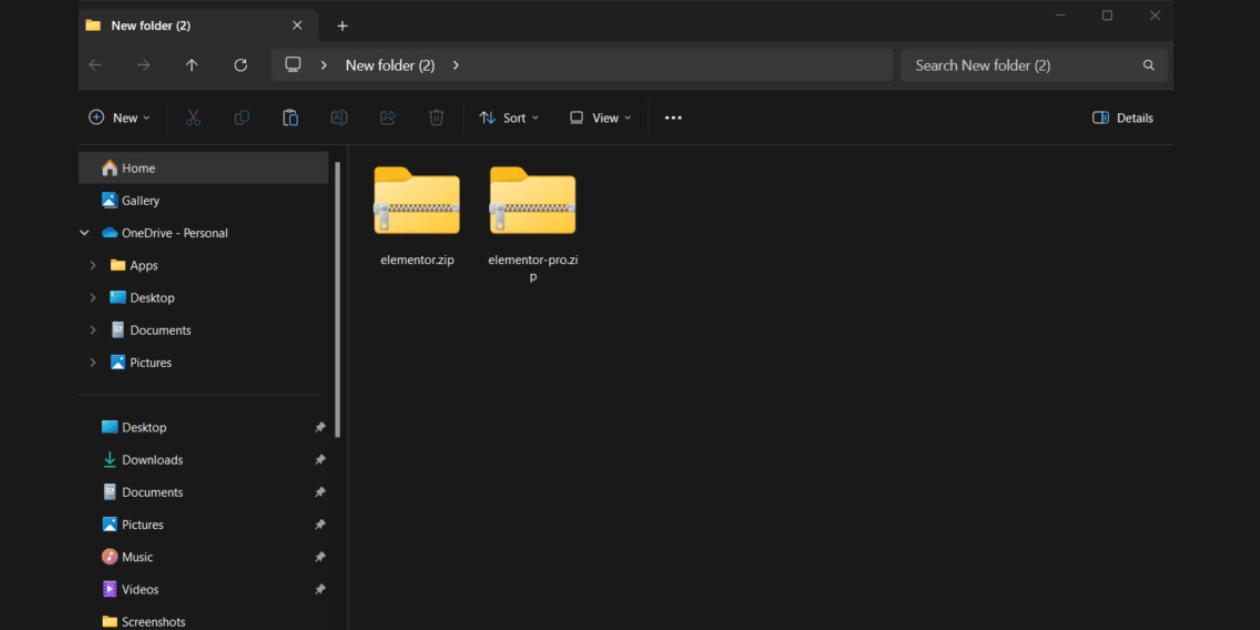Expand the Apps folder under OneDrive
The image size is (1260, 630).
93,265
